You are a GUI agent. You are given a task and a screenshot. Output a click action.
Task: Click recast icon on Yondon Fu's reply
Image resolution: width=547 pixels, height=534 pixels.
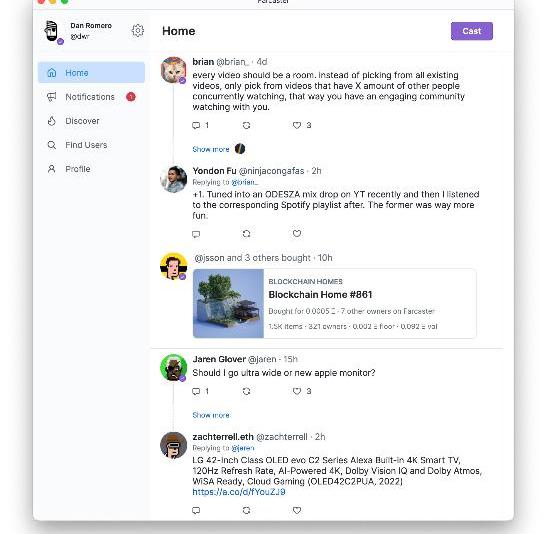click(246, 234)
